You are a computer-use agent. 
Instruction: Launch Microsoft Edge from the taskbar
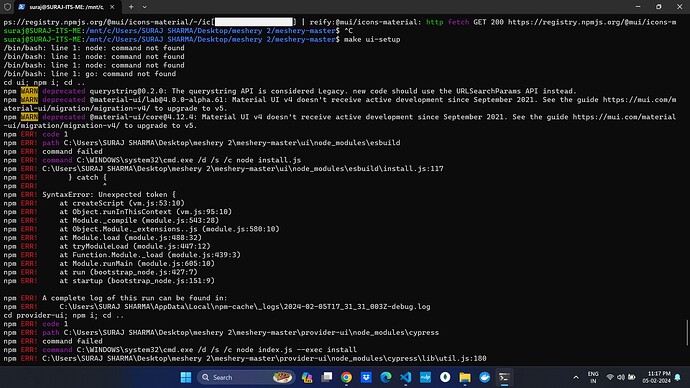coord(386,377)
